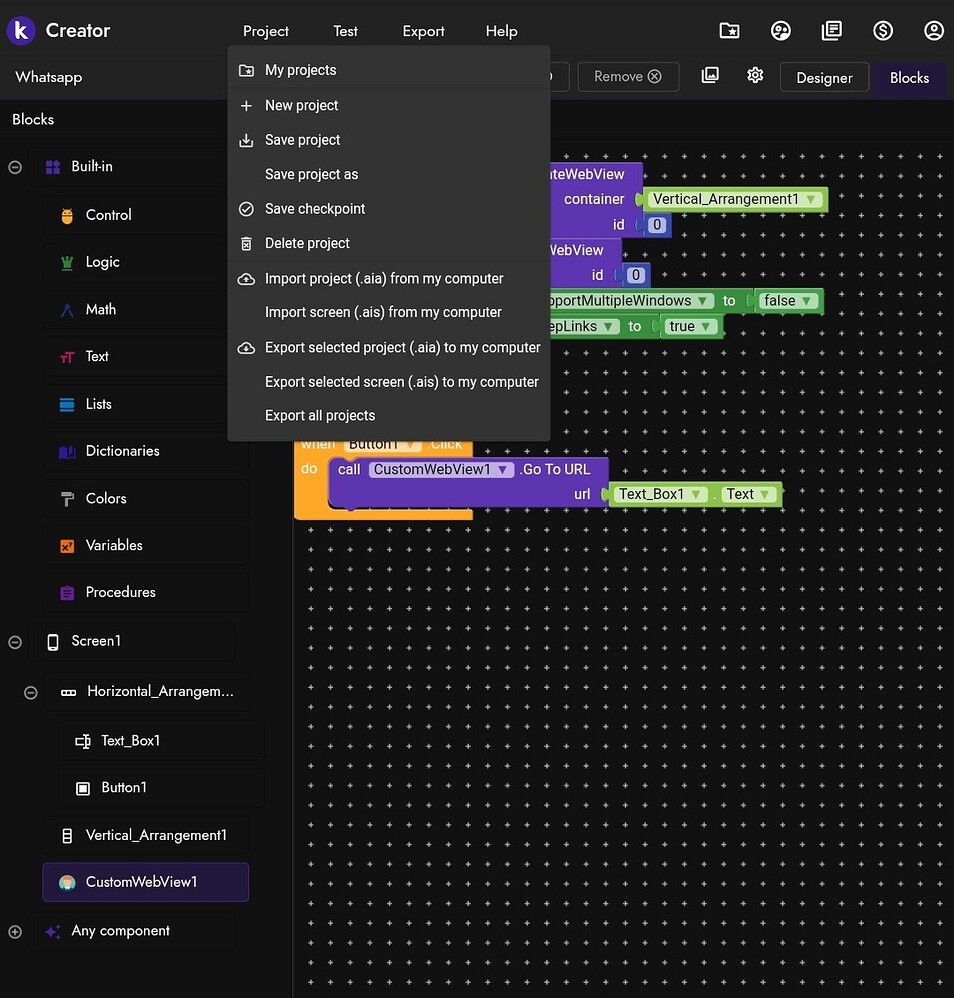Open the asset manager image icon

[710, 76]
